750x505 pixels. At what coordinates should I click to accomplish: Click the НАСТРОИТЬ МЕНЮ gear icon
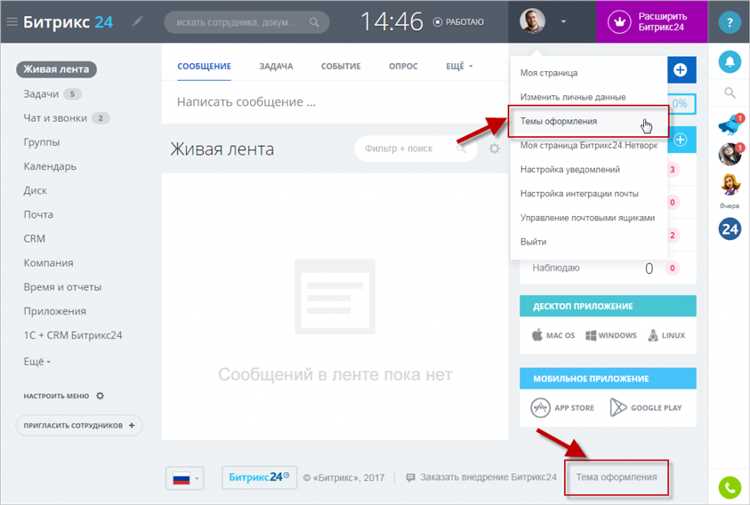[x=100, y=395]
